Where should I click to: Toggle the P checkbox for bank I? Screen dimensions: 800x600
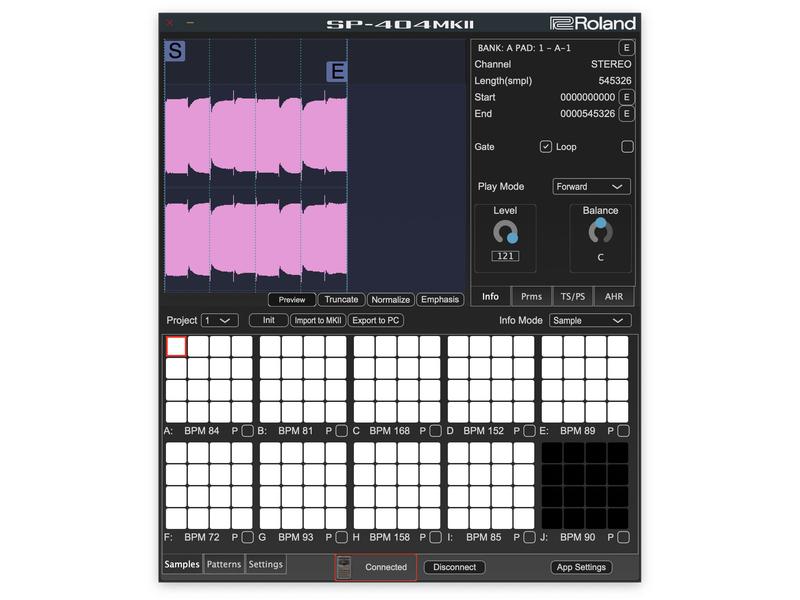click(x=530, y=537)
